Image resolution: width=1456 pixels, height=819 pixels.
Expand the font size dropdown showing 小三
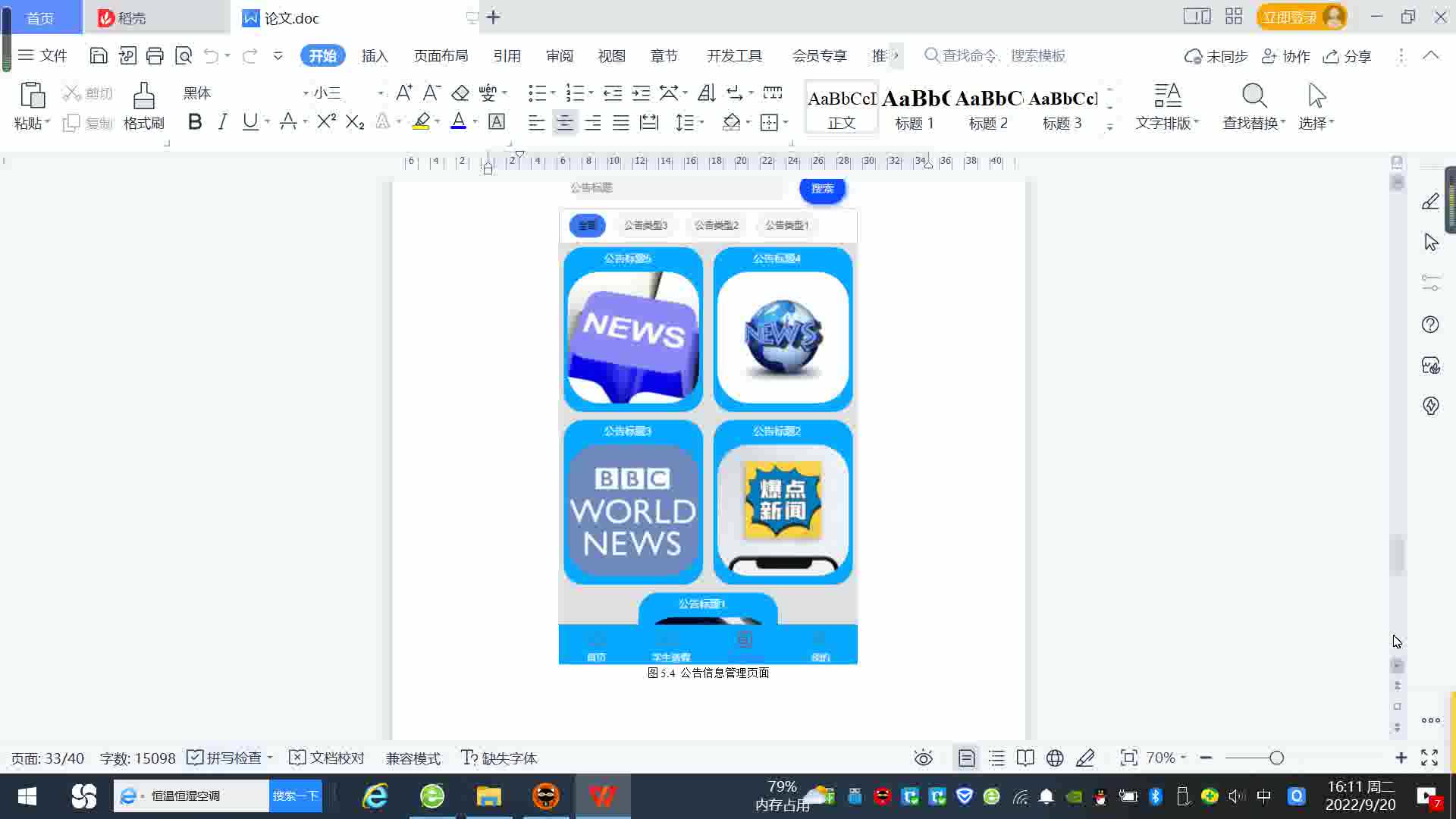(x=380, y=93)
